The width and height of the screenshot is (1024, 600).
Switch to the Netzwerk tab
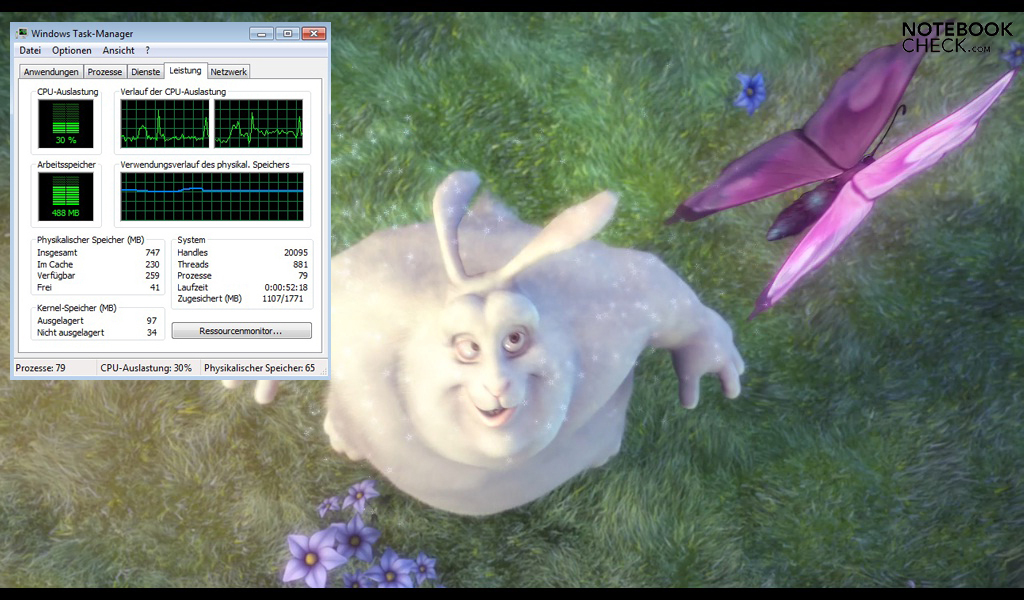(229, 72)
